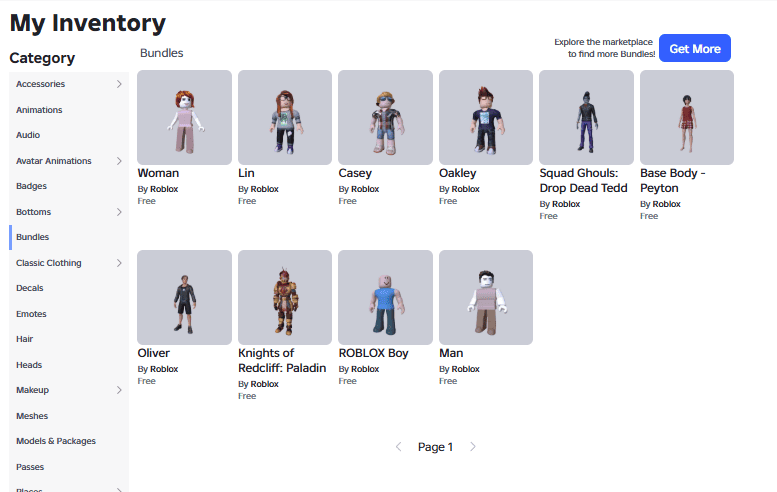Open the Man bundle thumbnail
Viewport: 777px width, 492px height.
[x=486, y=297]
